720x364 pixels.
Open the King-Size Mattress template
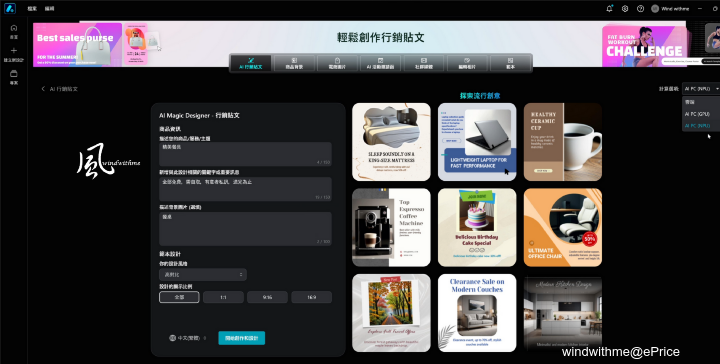click(391, 142)
